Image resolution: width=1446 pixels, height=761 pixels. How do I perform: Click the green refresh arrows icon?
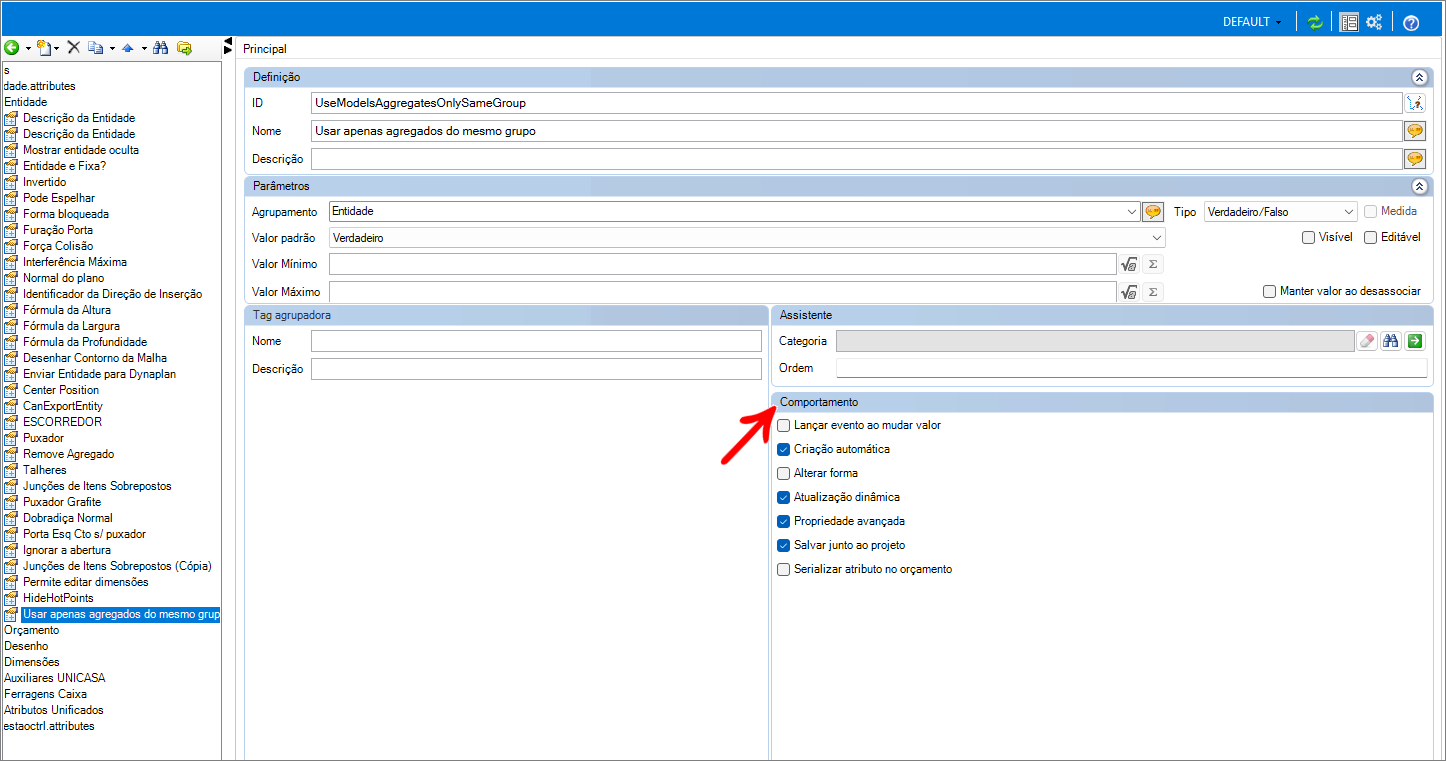(x=1315, y=22)
